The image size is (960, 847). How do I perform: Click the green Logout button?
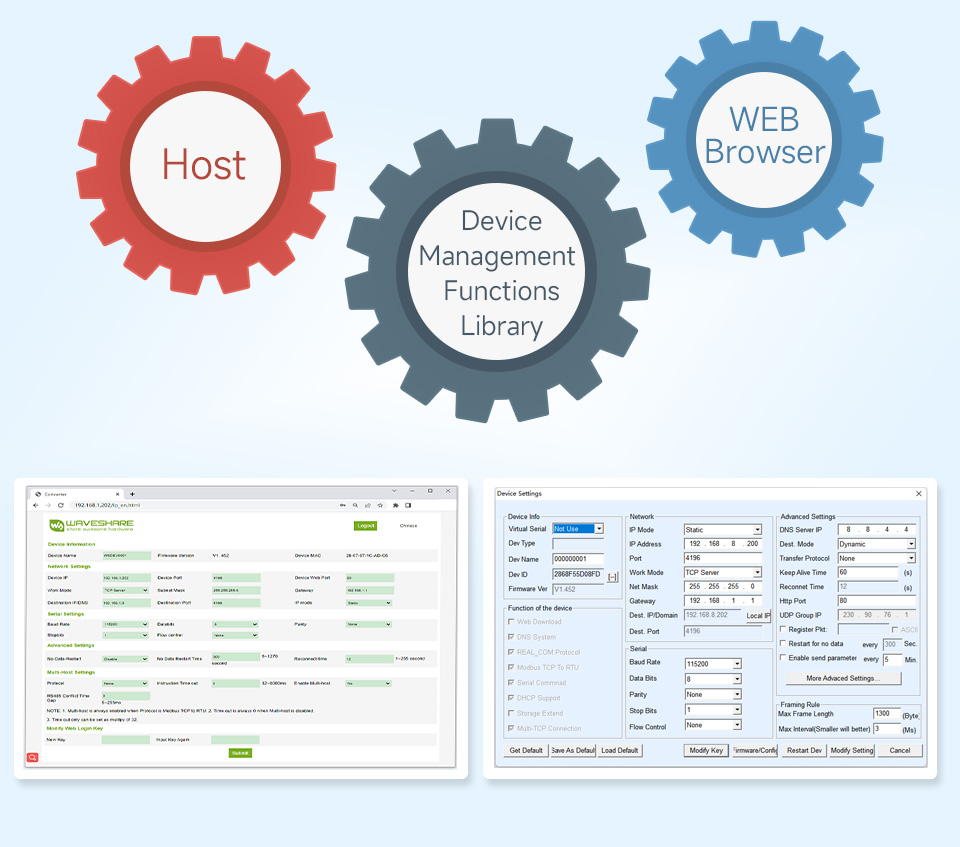click(366, 525)
